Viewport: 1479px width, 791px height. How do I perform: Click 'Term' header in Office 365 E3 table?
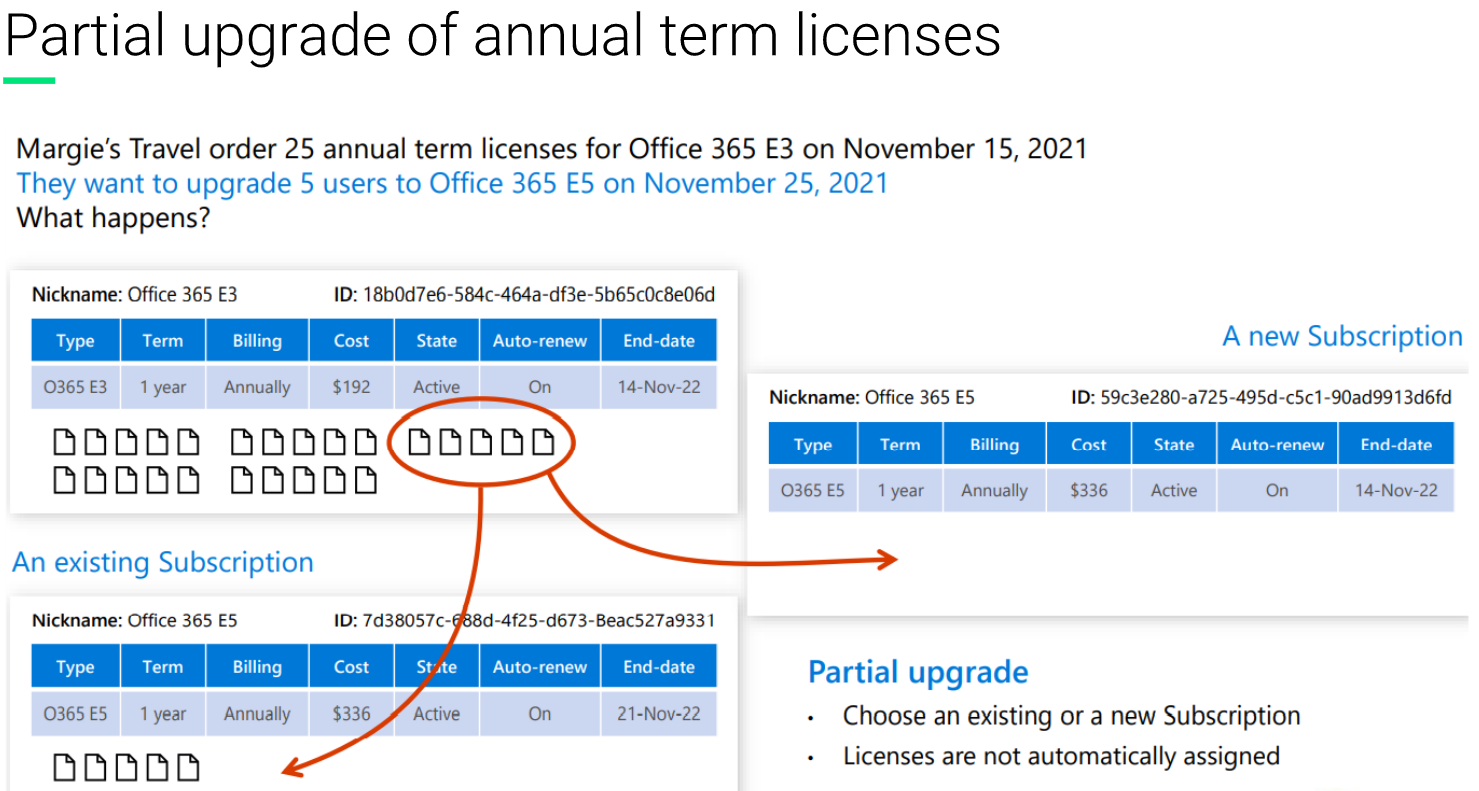(163, 340)
